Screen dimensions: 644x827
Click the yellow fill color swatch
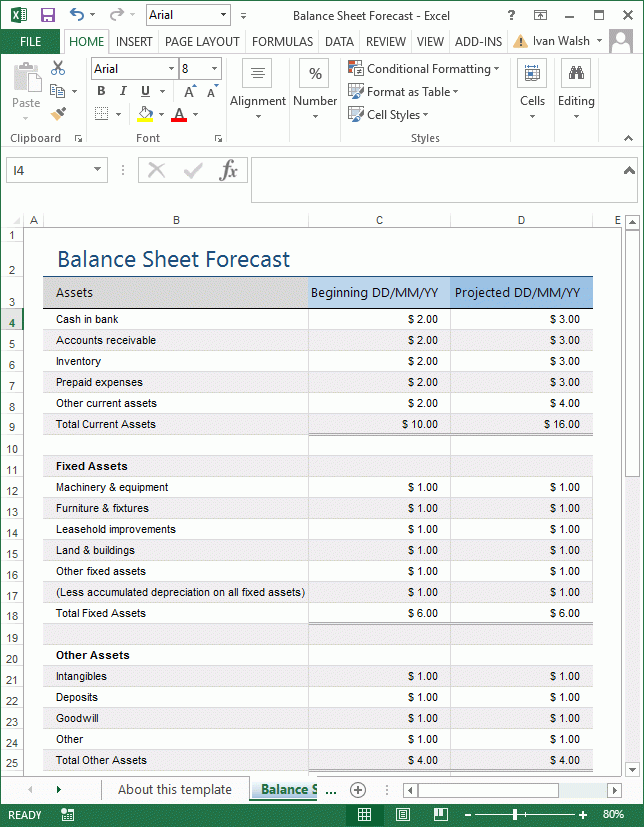click(x=146, y=114)
